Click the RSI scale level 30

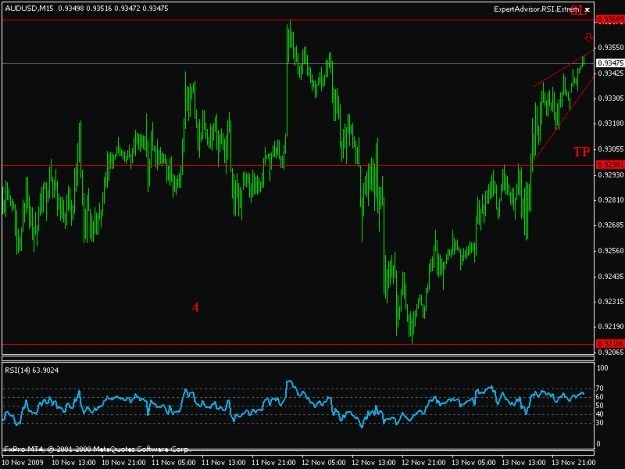tap(599, 423)
